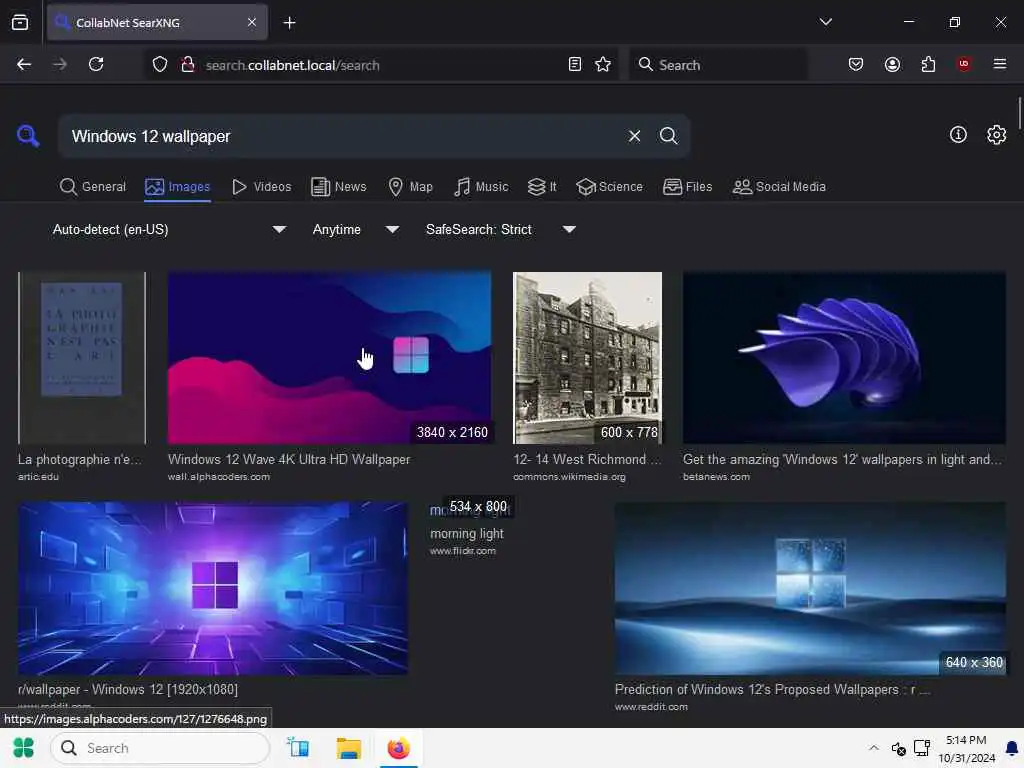
Task: Open the Auto-detect (en-US) language dropdown
Action: tap(169, 229)
